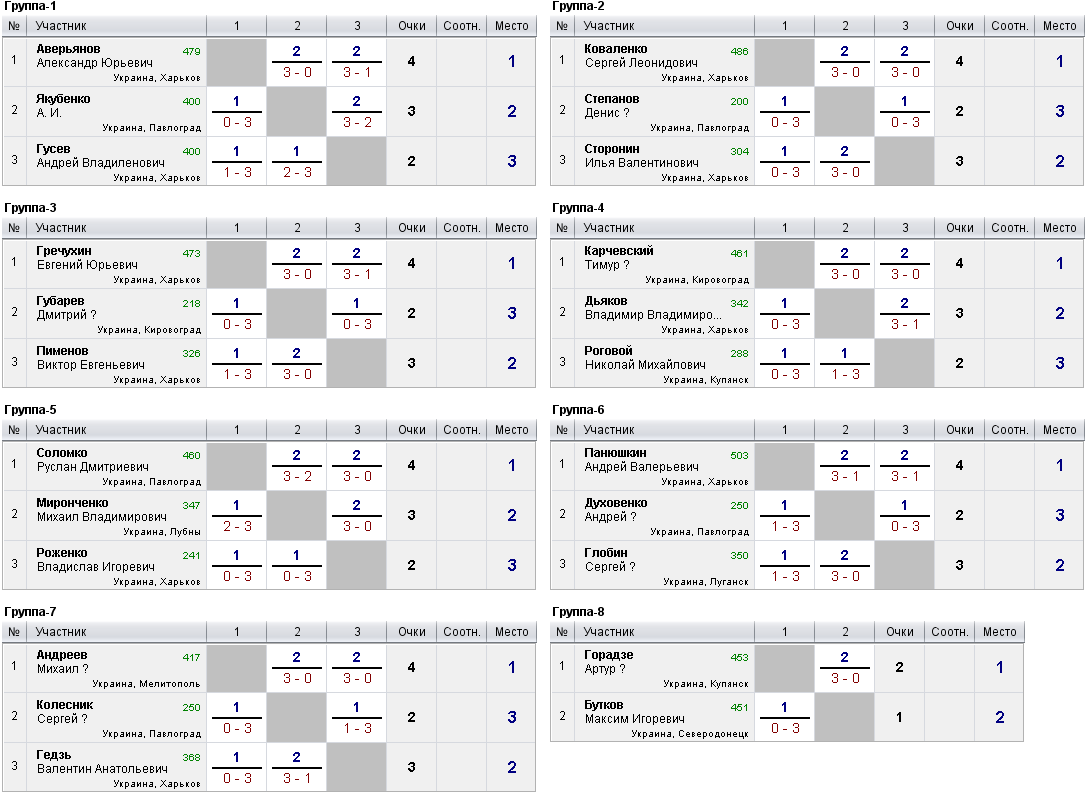Open Карчевский Тимур participant in Группа-4
This screenshot has width=1088, height=794.
pyautogui.click(x=618, y=258)
